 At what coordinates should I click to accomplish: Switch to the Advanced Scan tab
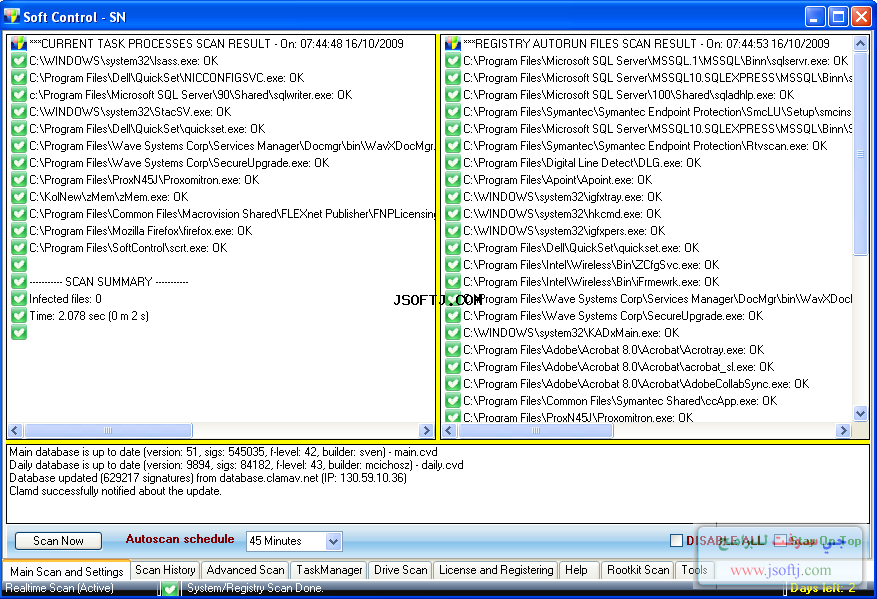246,570
